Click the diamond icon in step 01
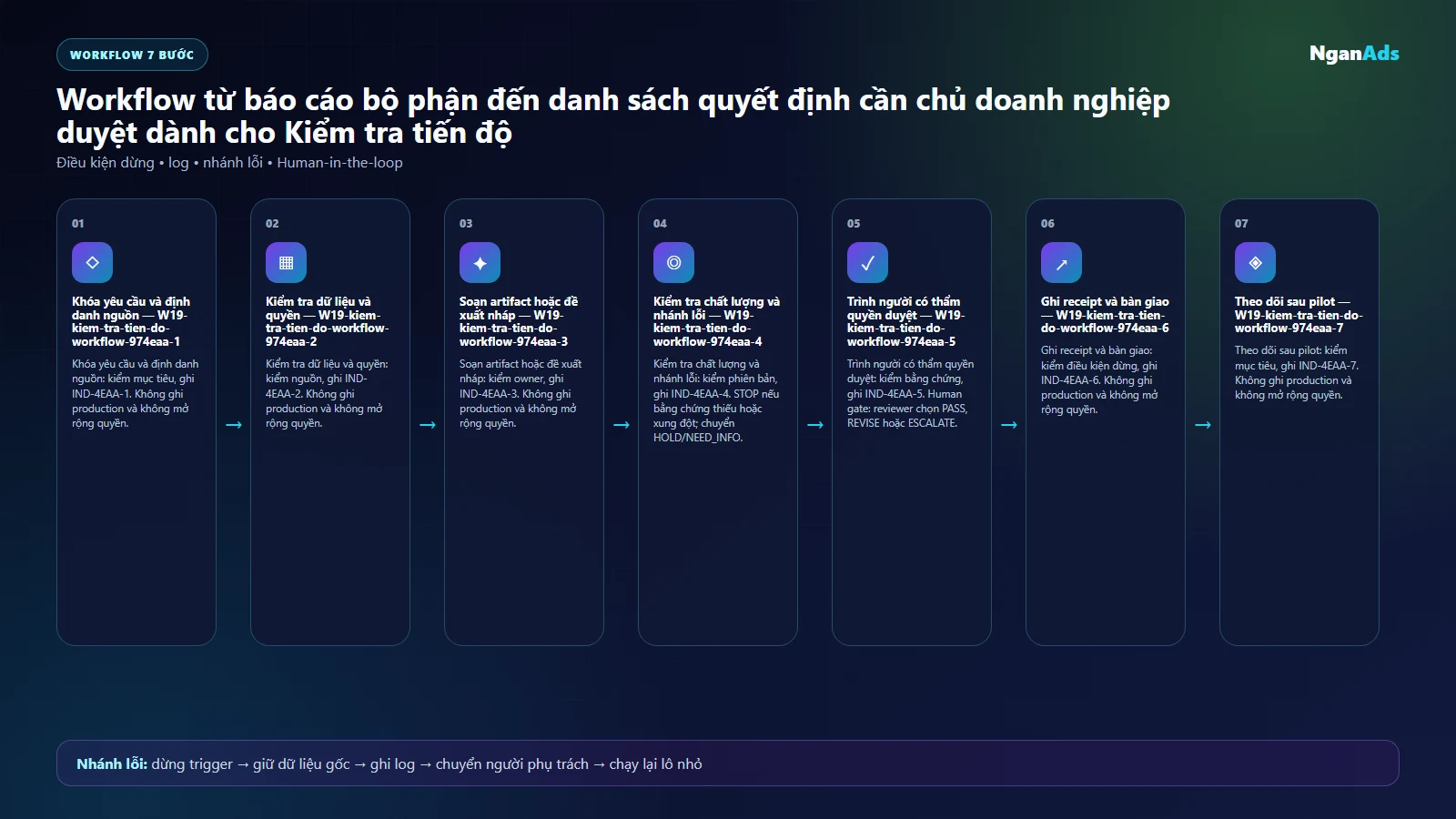This screenshot has height=819, width=1456. click(x=92, y=262)
